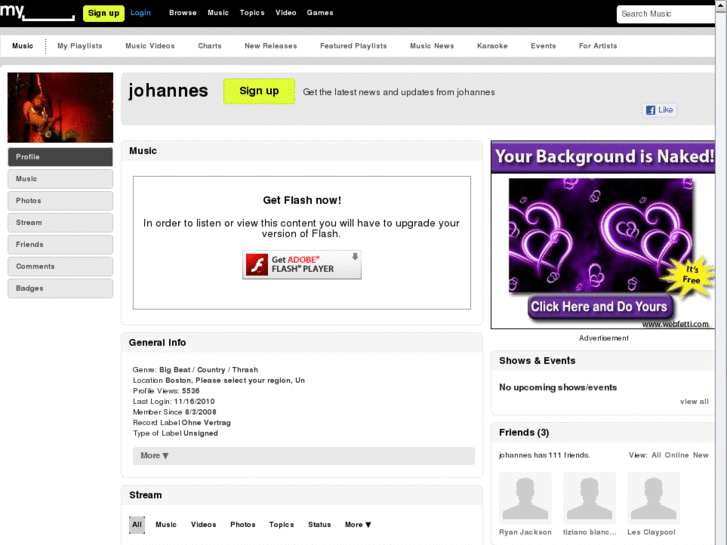Click the large Sign up button beside johannes
727x545 pixels.
pos(259,91)
